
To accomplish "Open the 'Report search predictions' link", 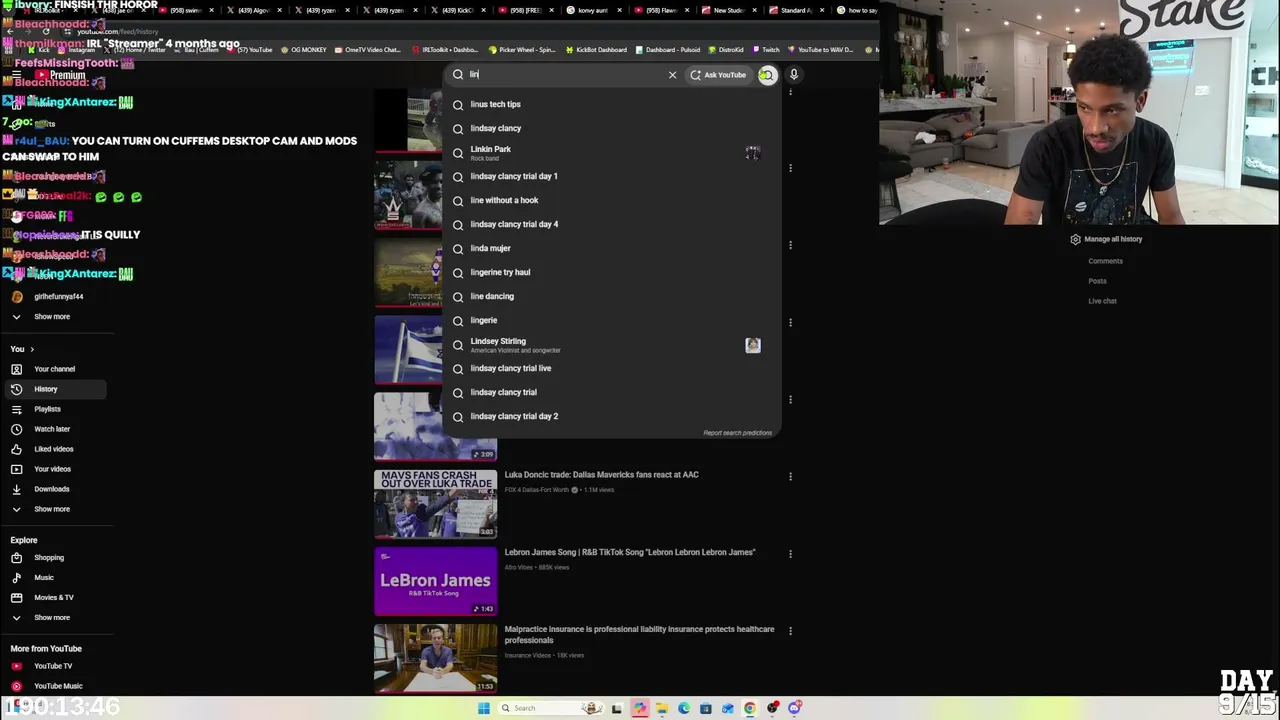I will click(737, 433).
